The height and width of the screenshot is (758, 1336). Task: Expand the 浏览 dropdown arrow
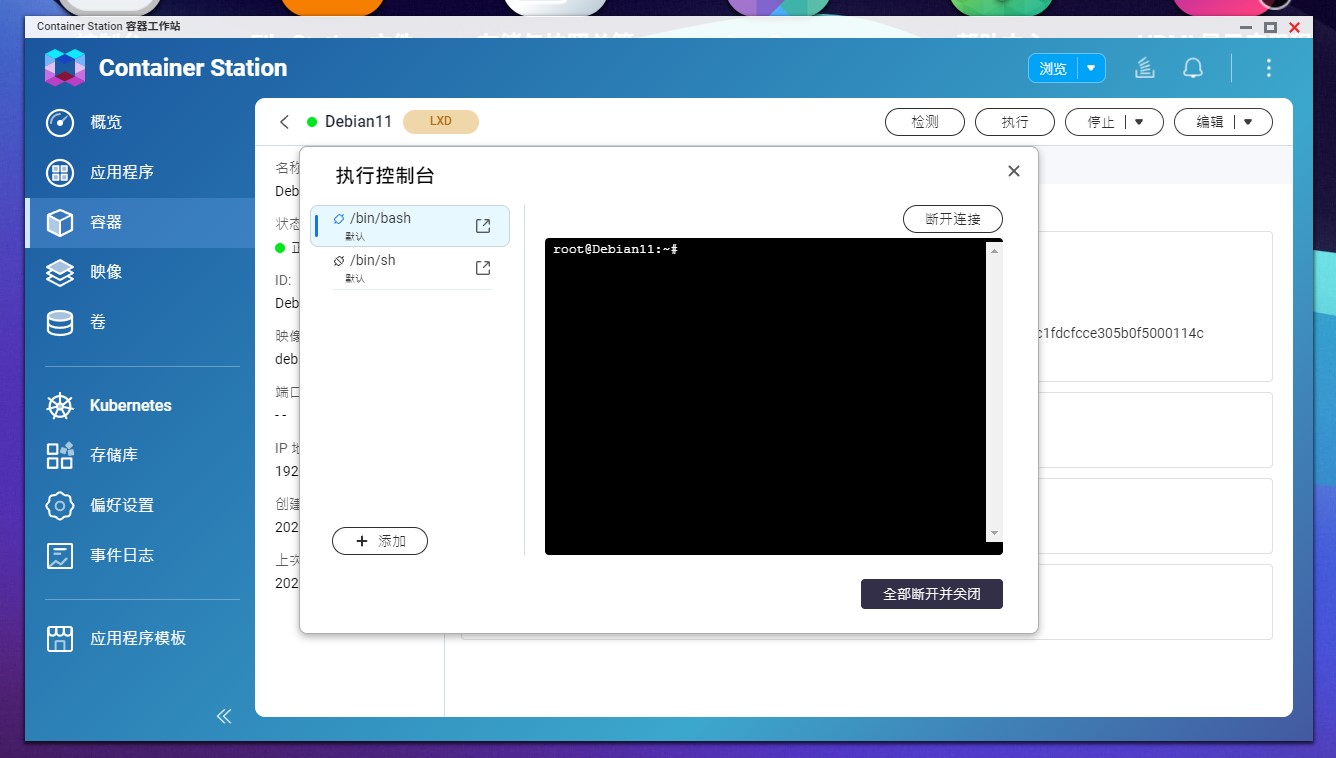(x=1091, y=68)
